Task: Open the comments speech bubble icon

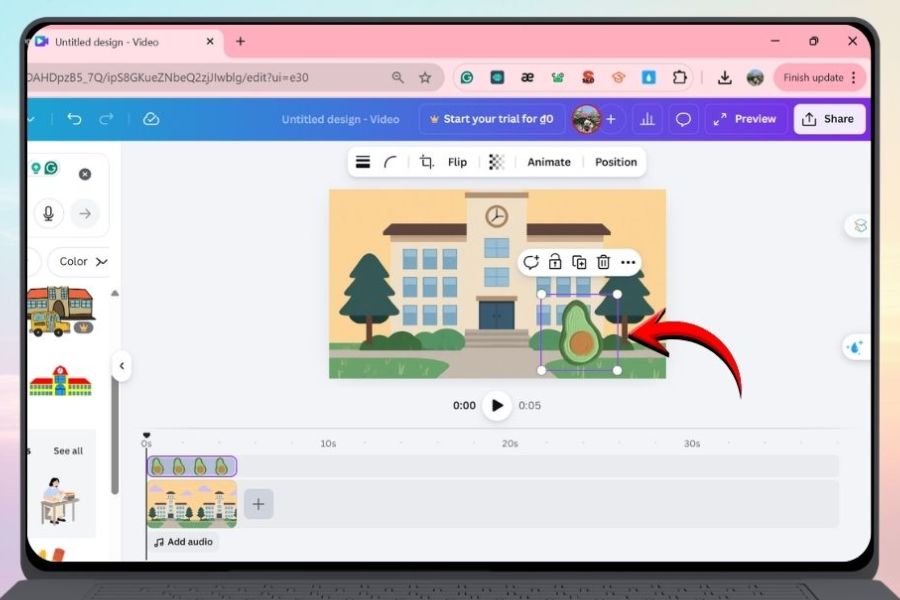Action: pos(683,119)
